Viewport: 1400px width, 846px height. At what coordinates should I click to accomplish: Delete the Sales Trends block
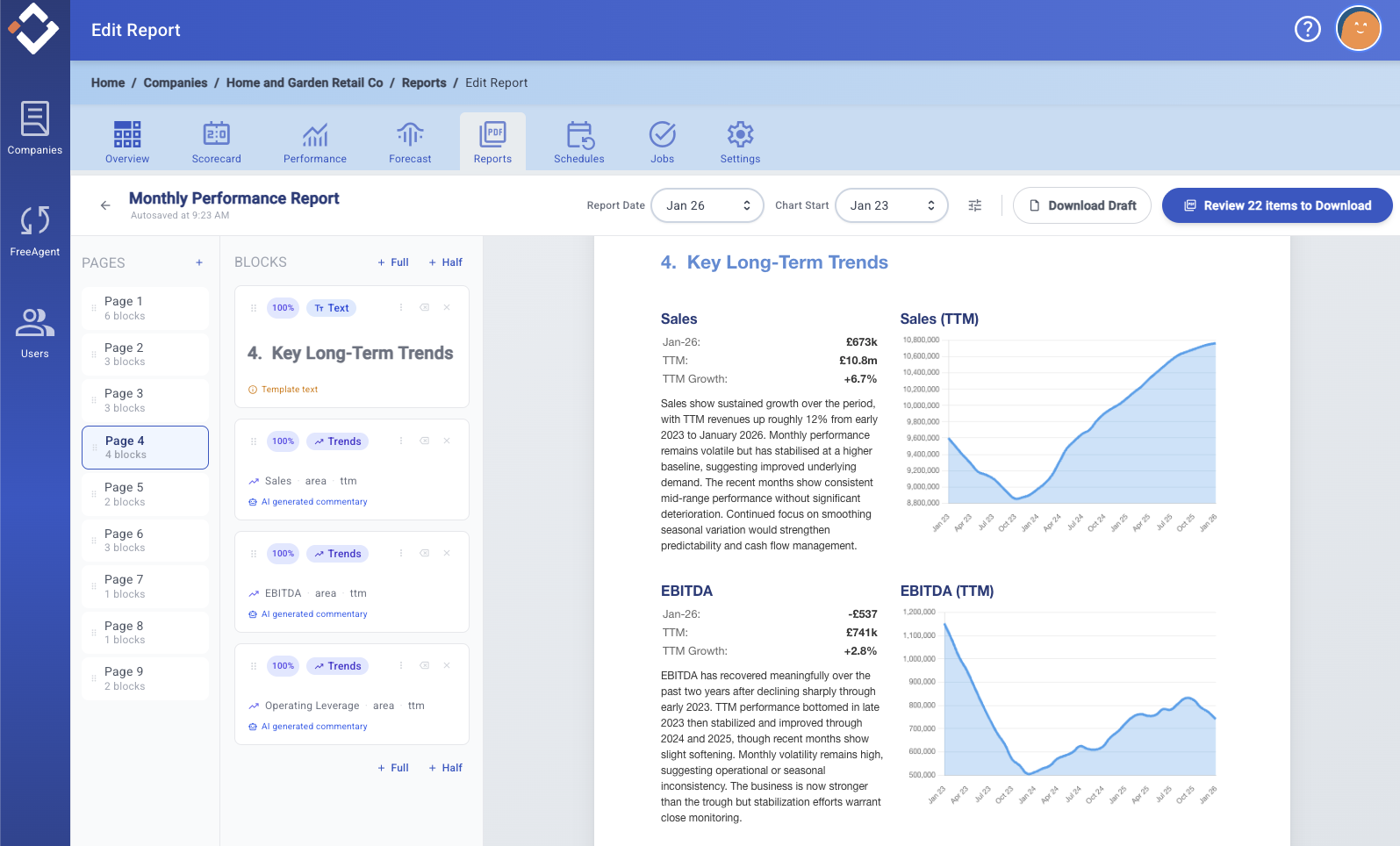447,441
